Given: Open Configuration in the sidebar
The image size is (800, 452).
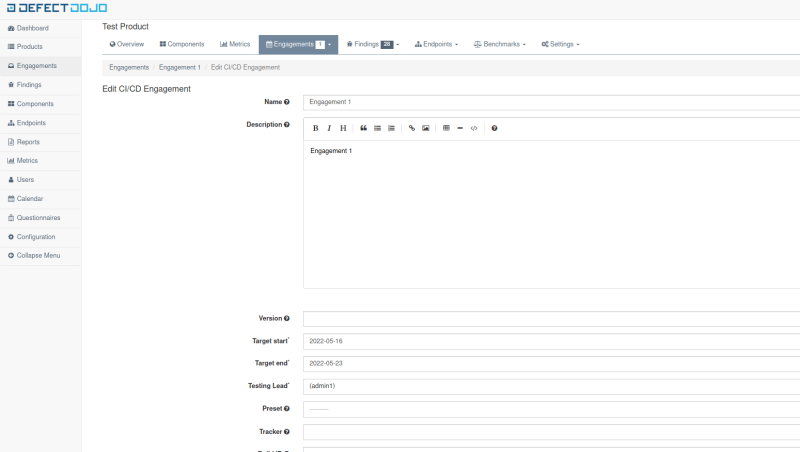Looking at the screenshot, I should coord(40,237).
